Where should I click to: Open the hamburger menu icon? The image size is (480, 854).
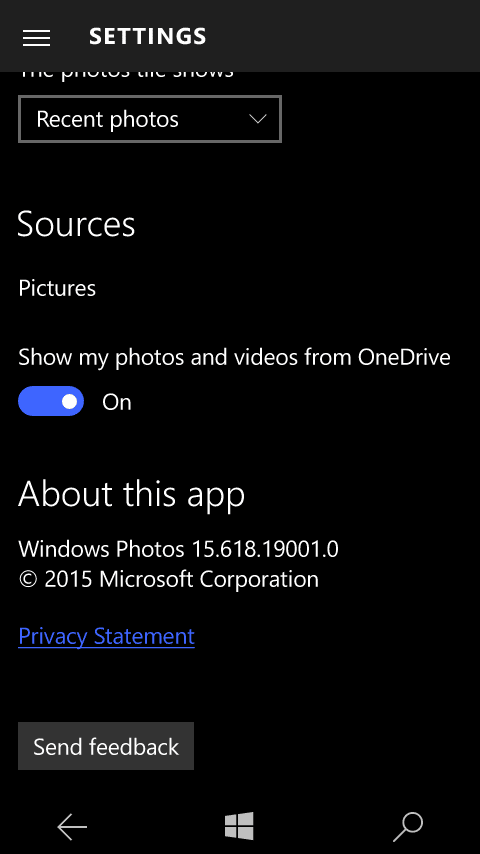(37, 38)
